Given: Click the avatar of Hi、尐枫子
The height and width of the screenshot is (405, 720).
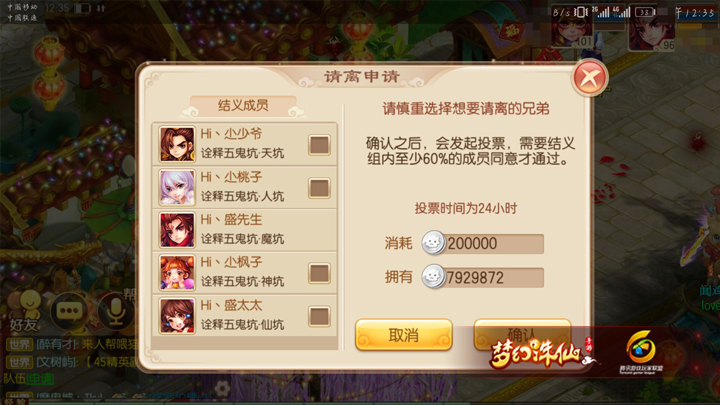Looking at the screenshot, I should [177, 273].
